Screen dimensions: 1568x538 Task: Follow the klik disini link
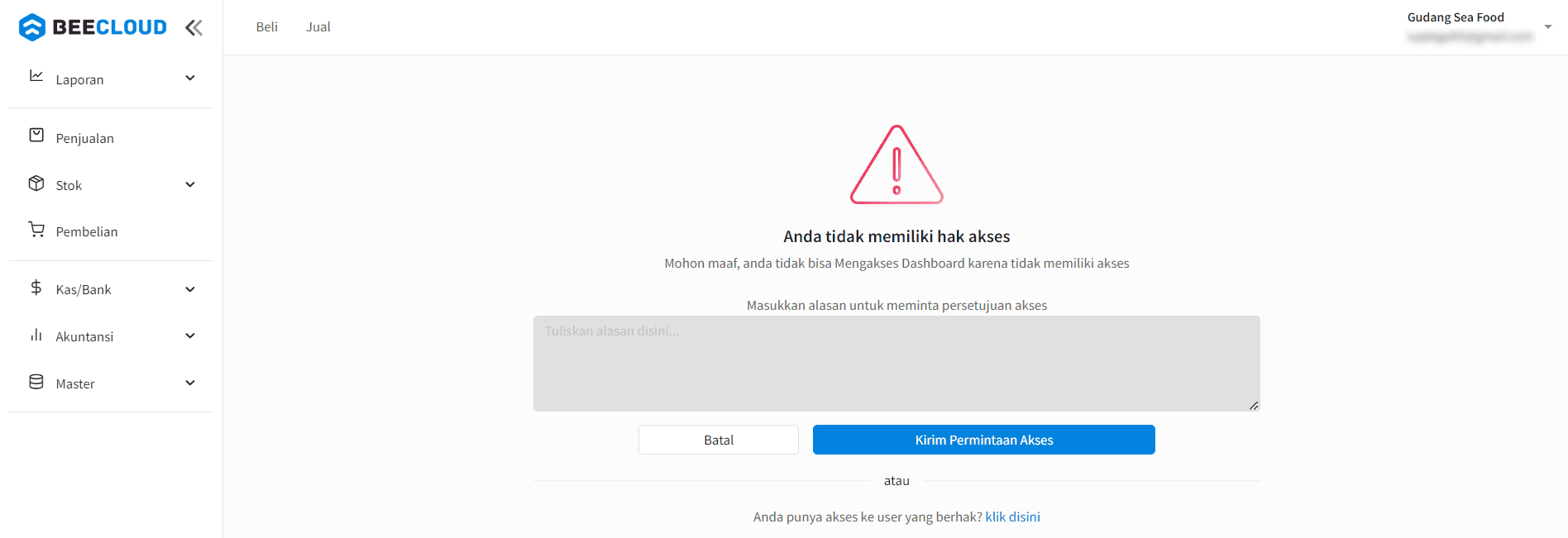click(x=1013, y=517)
